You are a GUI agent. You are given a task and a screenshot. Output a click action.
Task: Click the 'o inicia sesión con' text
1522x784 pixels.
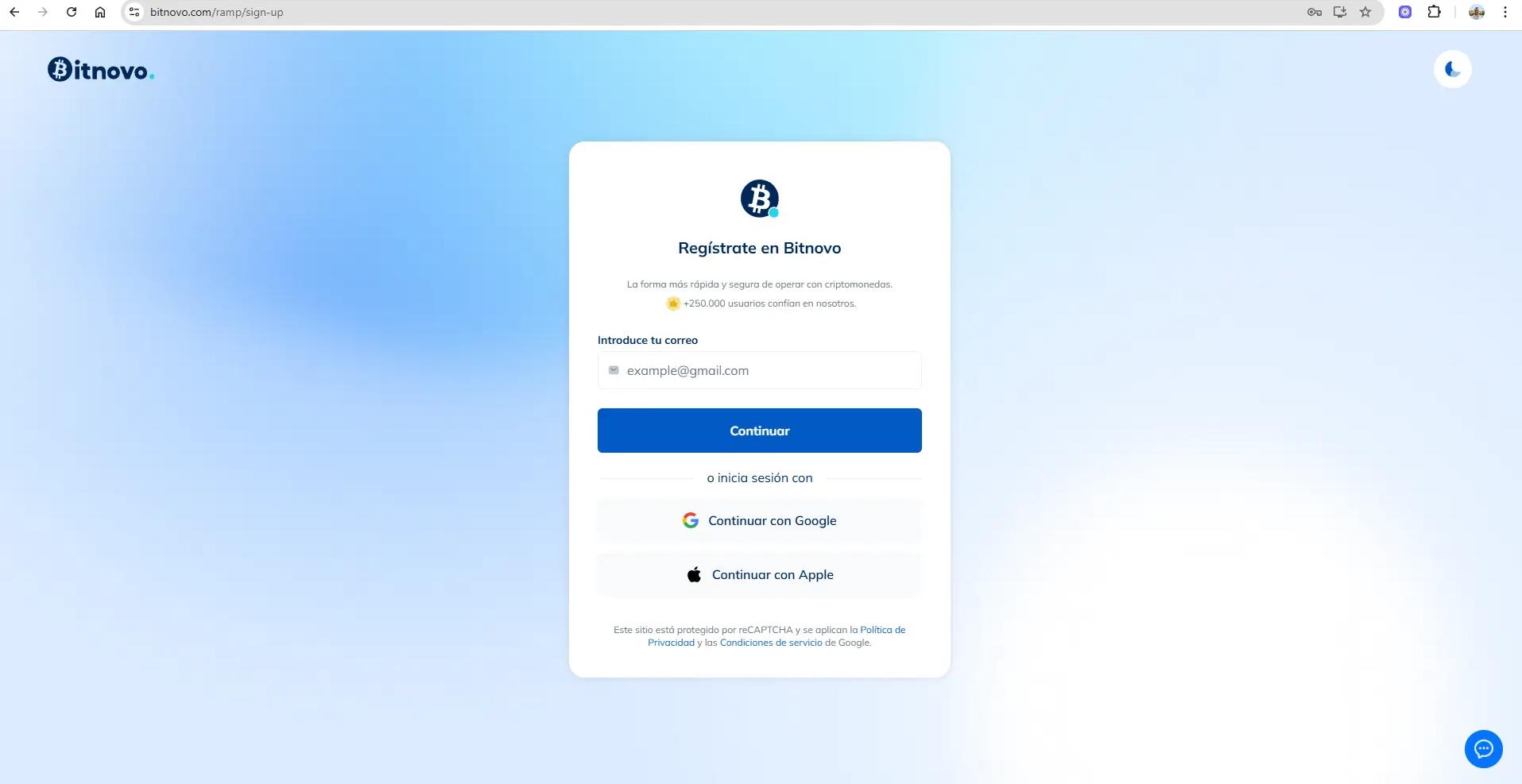(x=760, y=478)
